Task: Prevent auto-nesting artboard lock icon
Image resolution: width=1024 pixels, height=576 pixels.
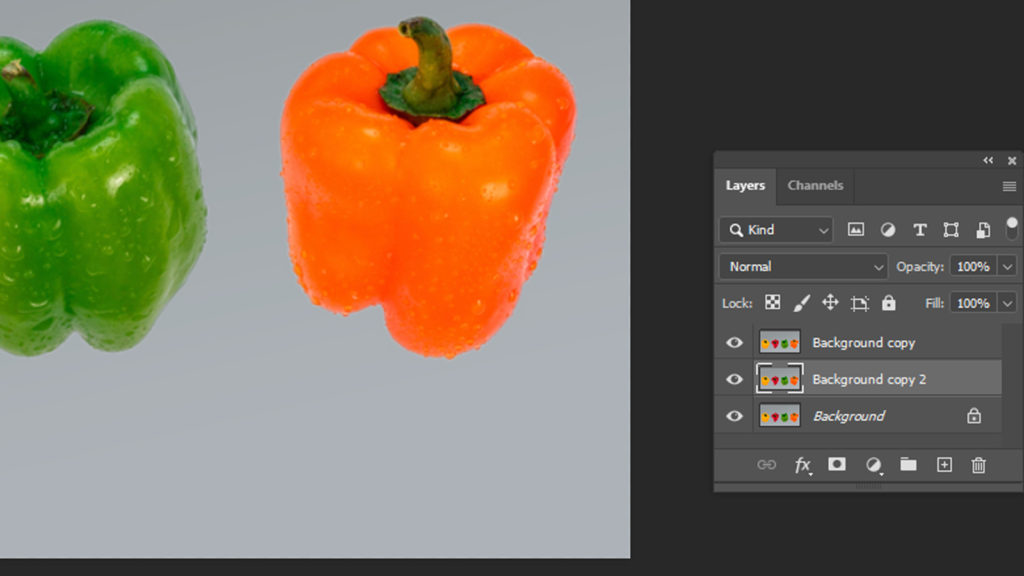Action: [x=859, y=303]
